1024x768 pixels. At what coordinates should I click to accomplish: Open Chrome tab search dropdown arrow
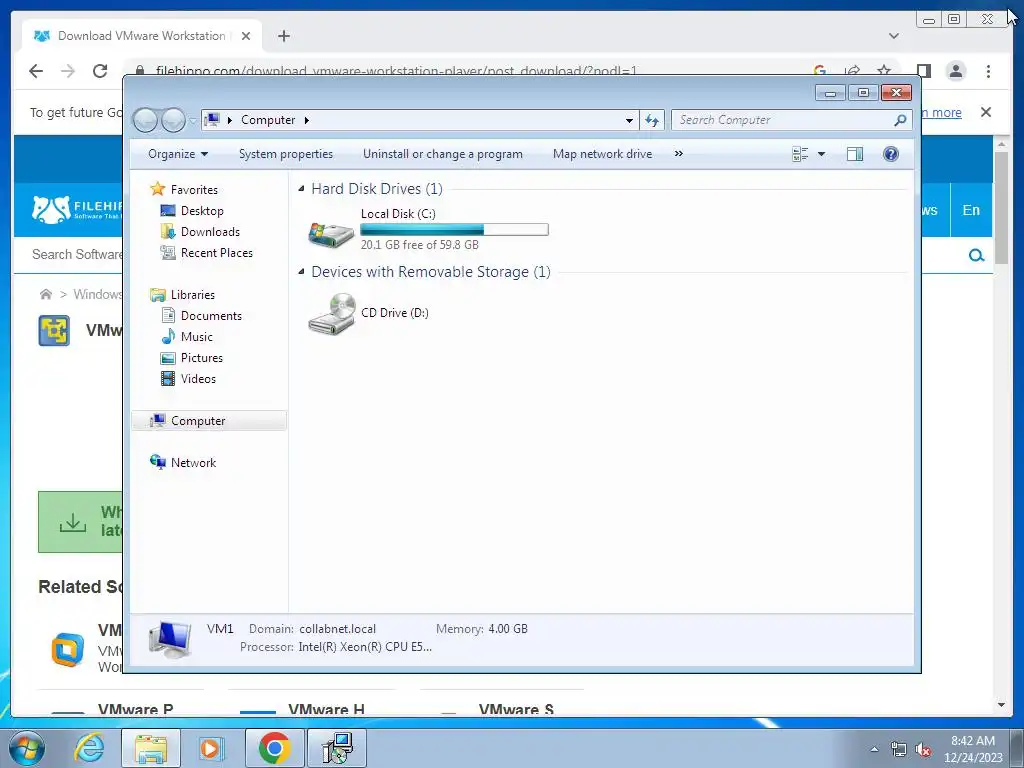pyautogui.click(x=894, y=36)
